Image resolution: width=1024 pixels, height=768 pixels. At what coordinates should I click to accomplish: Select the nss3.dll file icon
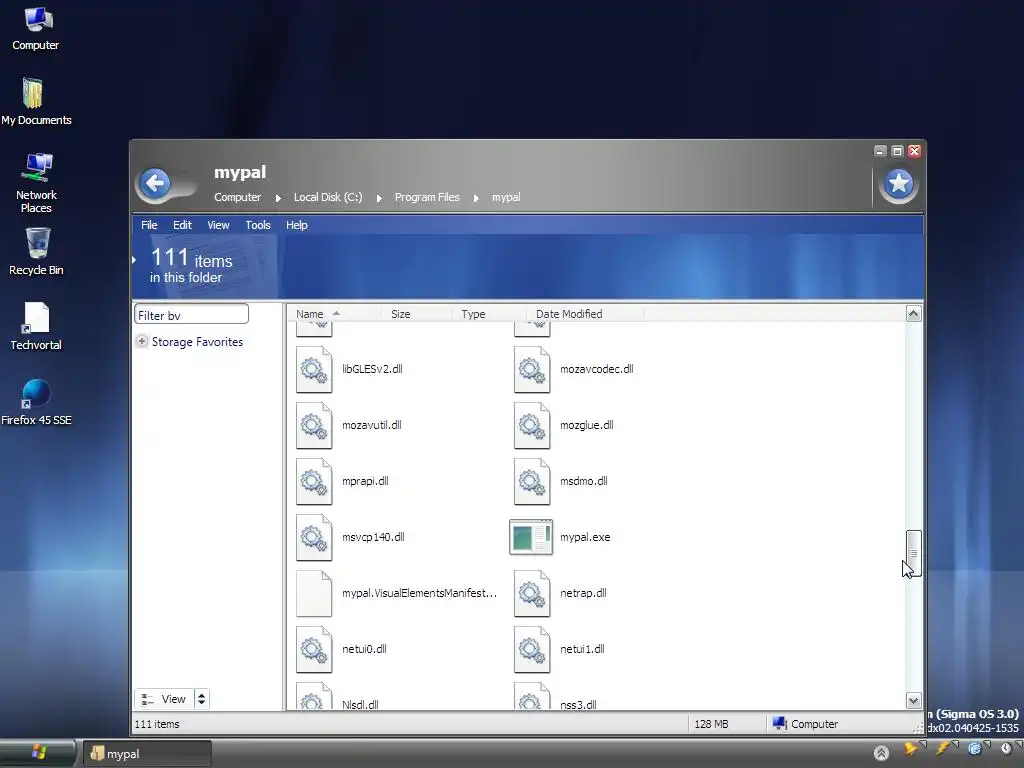[x=532, y=696]
